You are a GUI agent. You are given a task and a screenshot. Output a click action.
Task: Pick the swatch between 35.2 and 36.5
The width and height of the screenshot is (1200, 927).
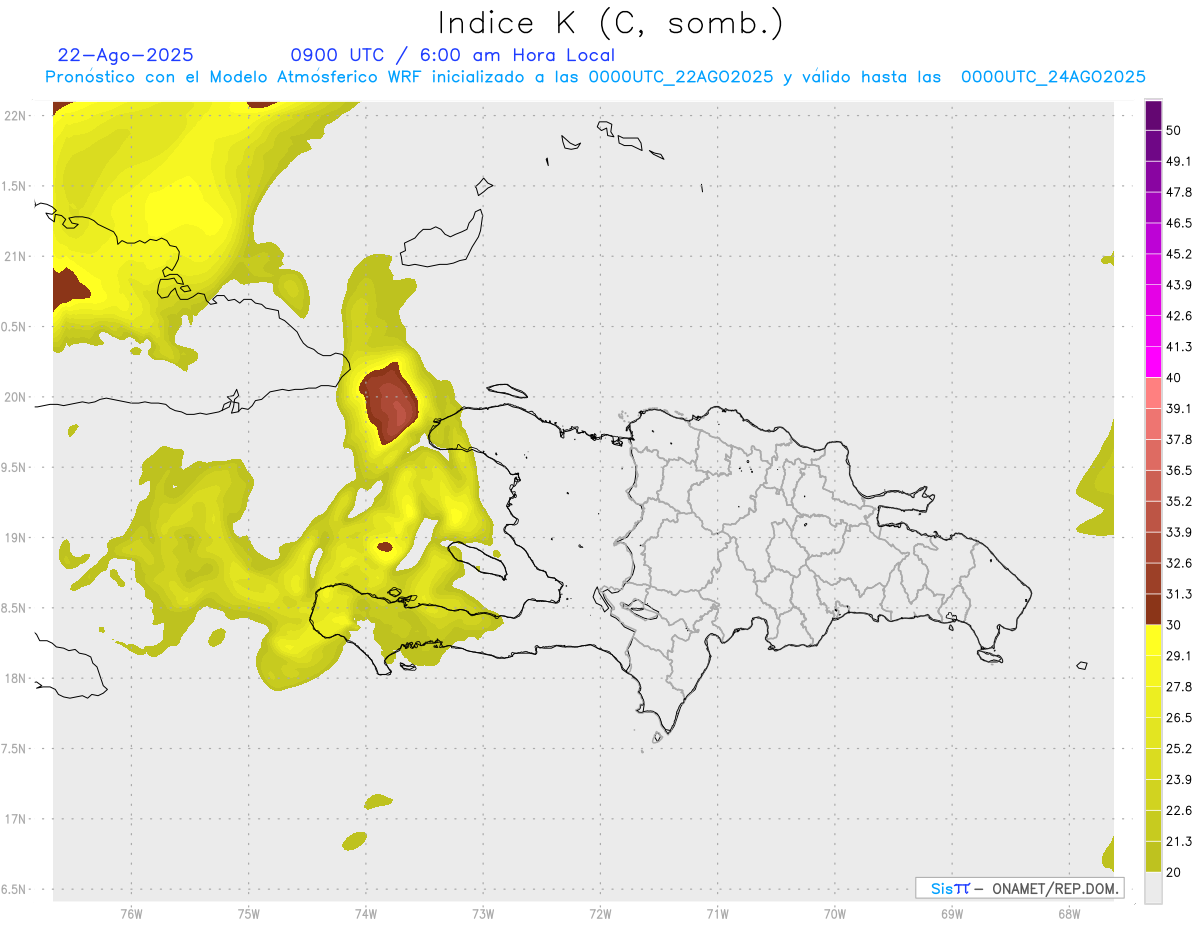click(x=1153, y=485)
